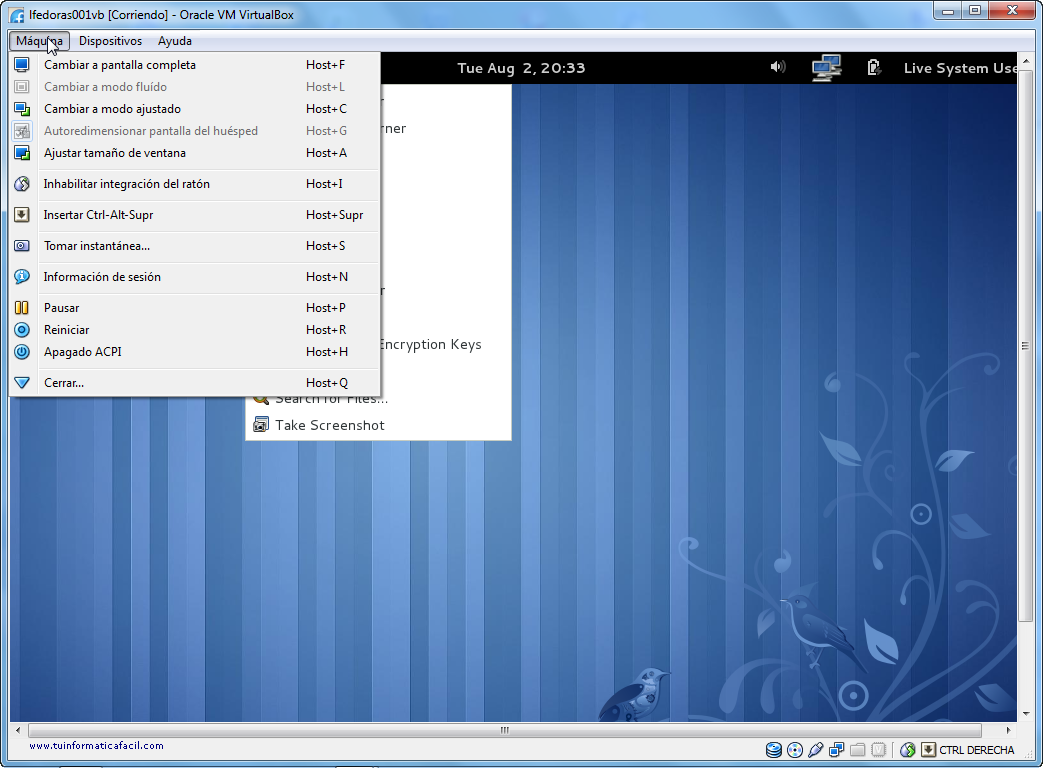Click the info icon beside 'Información de sesión'

[x=22, y=277]
